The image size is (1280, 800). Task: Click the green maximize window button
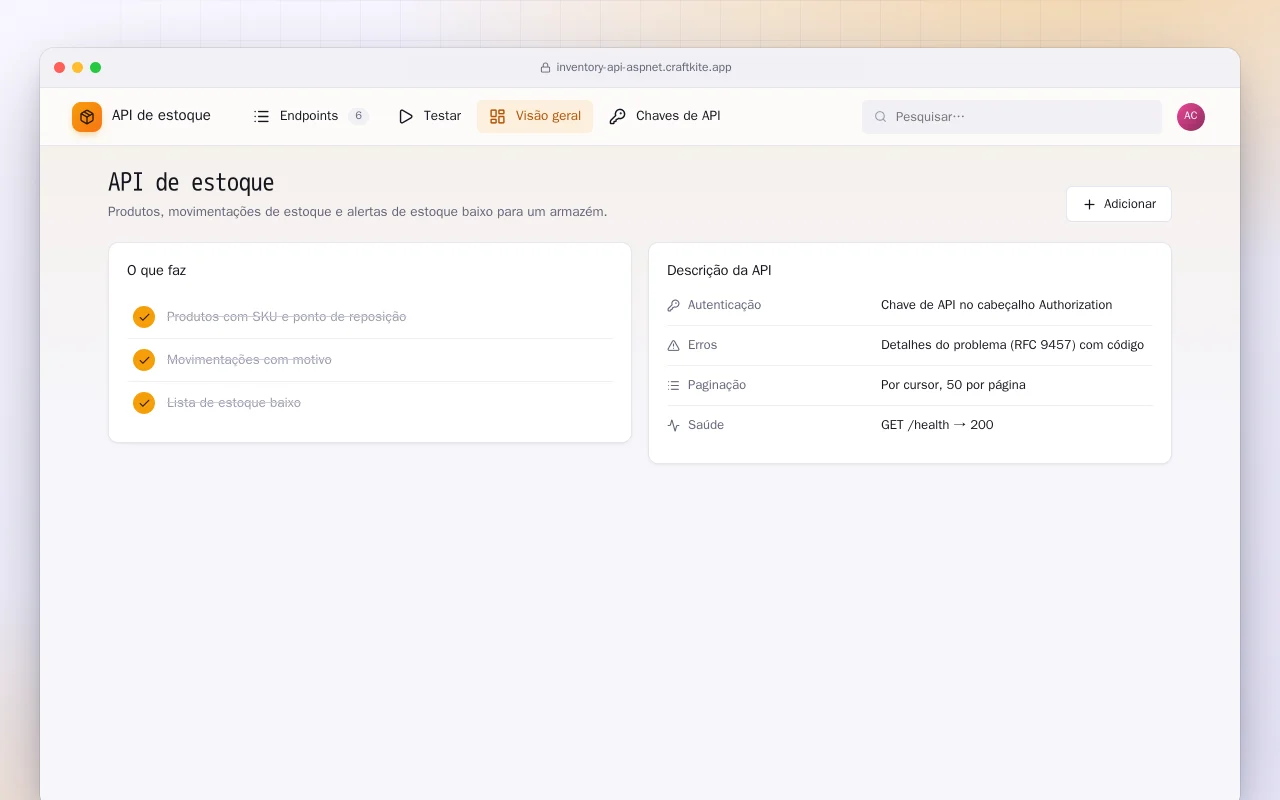(96, 68)
